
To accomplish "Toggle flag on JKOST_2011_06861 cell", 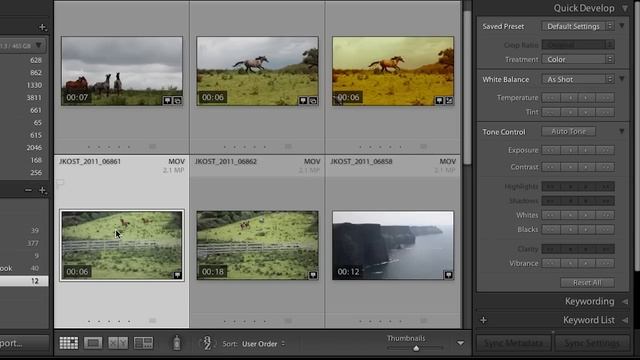I will [x=60, y=183].
